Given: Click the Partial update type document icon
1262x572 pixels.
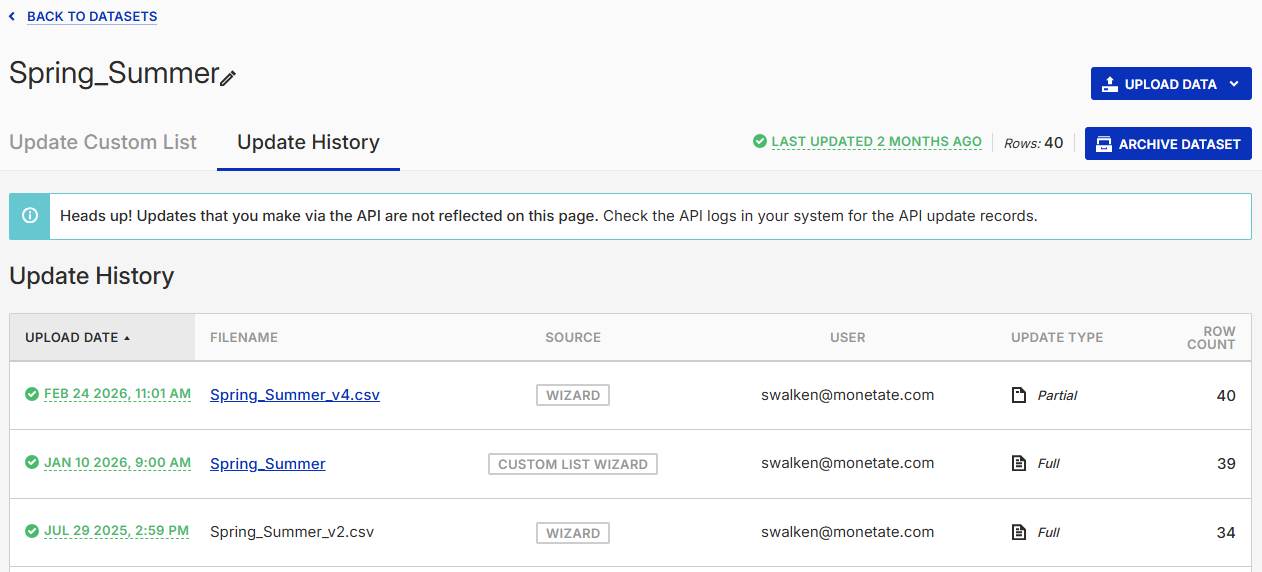Looking at the screenshot, I should click(1019, 395).
